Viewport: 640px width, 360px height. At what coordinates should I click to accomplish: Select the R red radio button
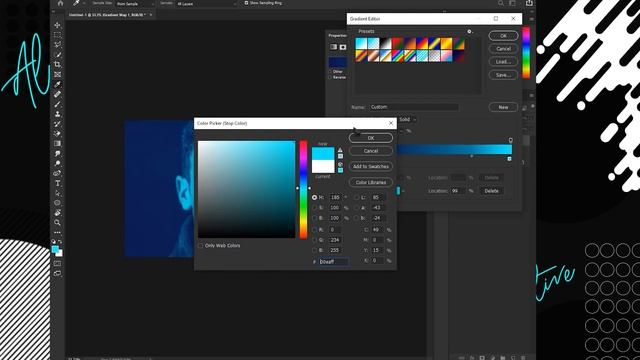(x=314, y=230)
